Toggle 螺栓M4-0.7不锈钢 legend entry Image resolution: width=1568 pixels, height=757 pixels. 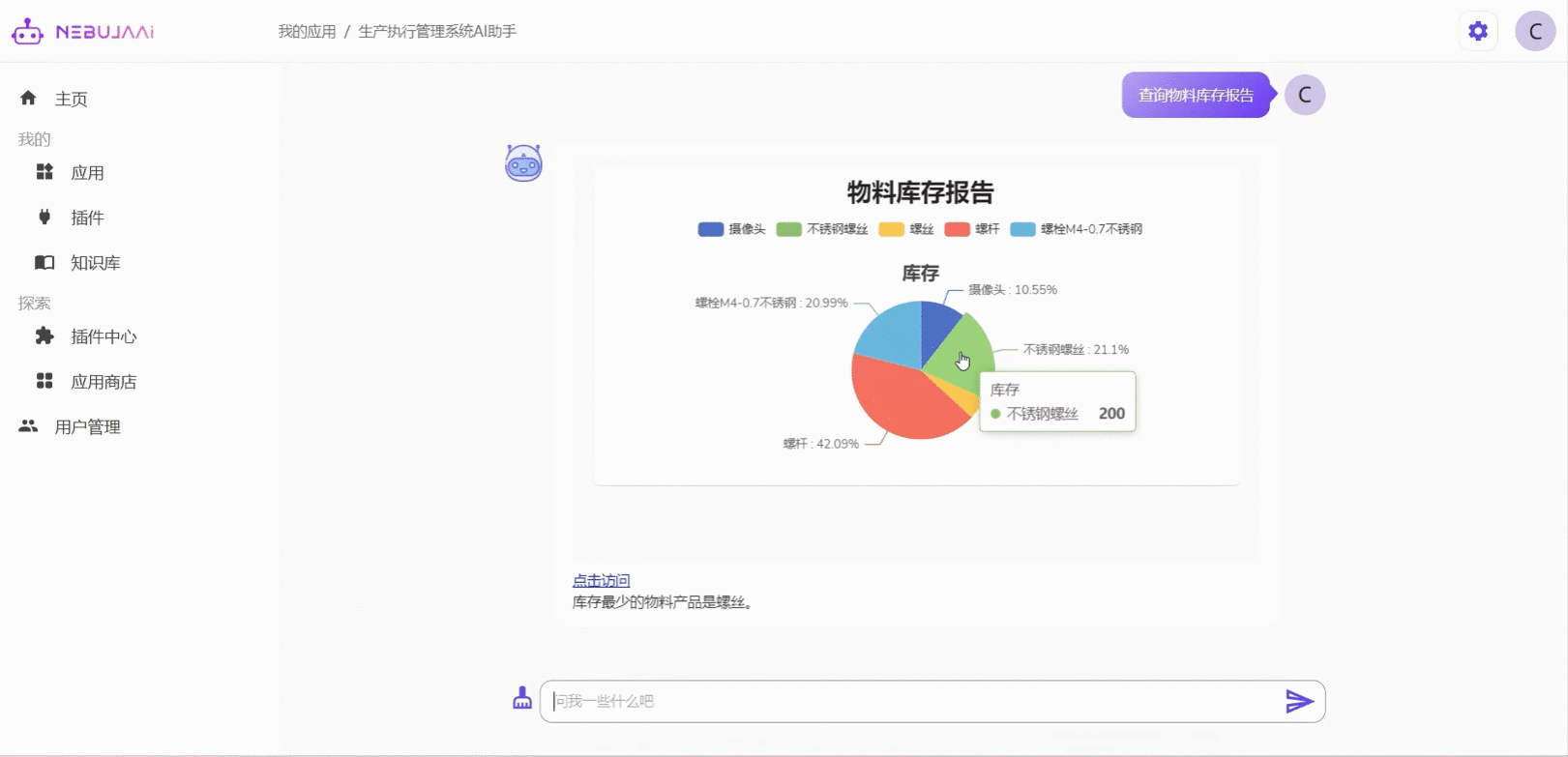coord(1076,229)
